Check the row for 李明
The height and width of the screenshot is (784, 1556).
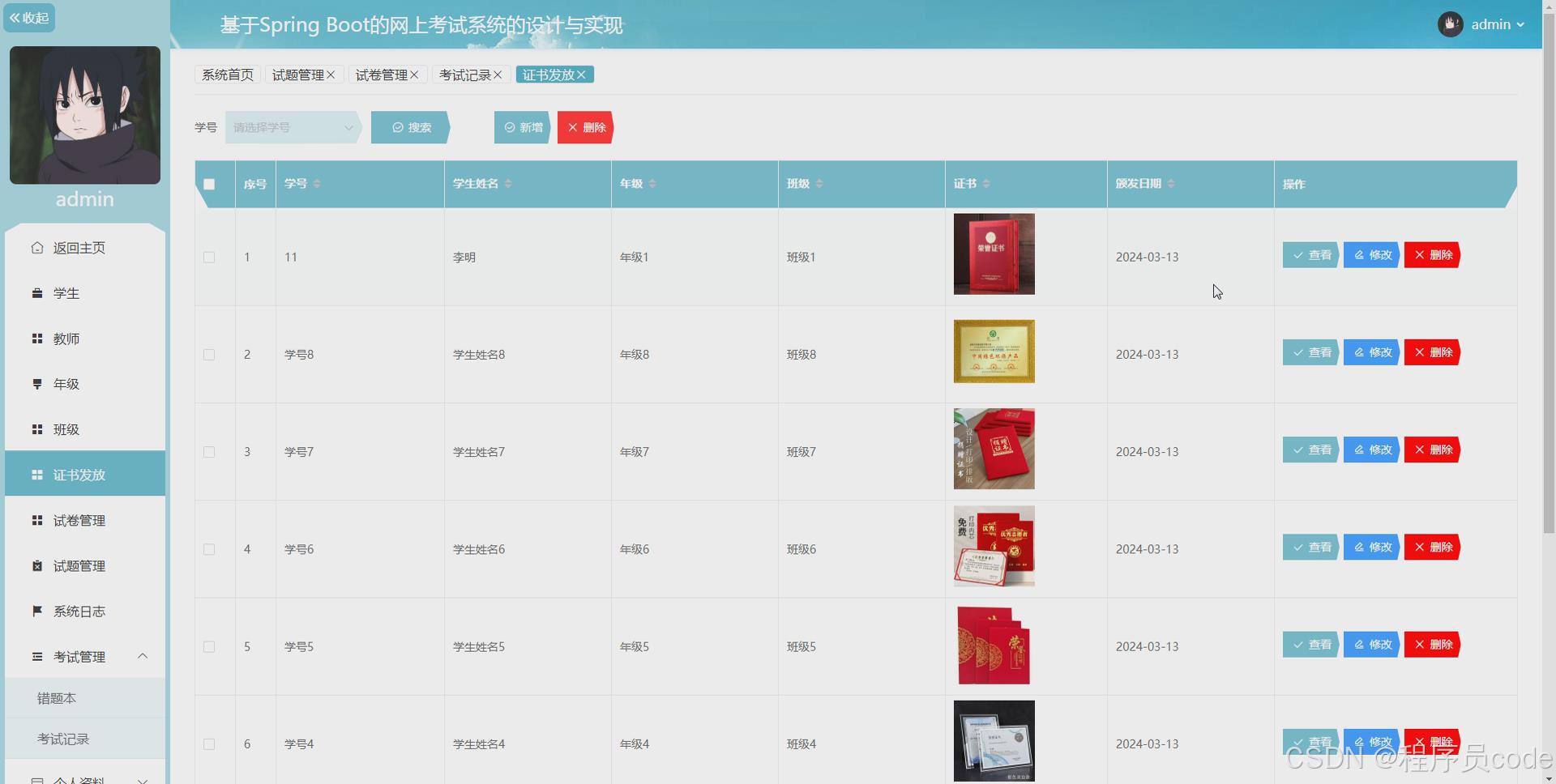pyautogui.click(x=209, y=258)
